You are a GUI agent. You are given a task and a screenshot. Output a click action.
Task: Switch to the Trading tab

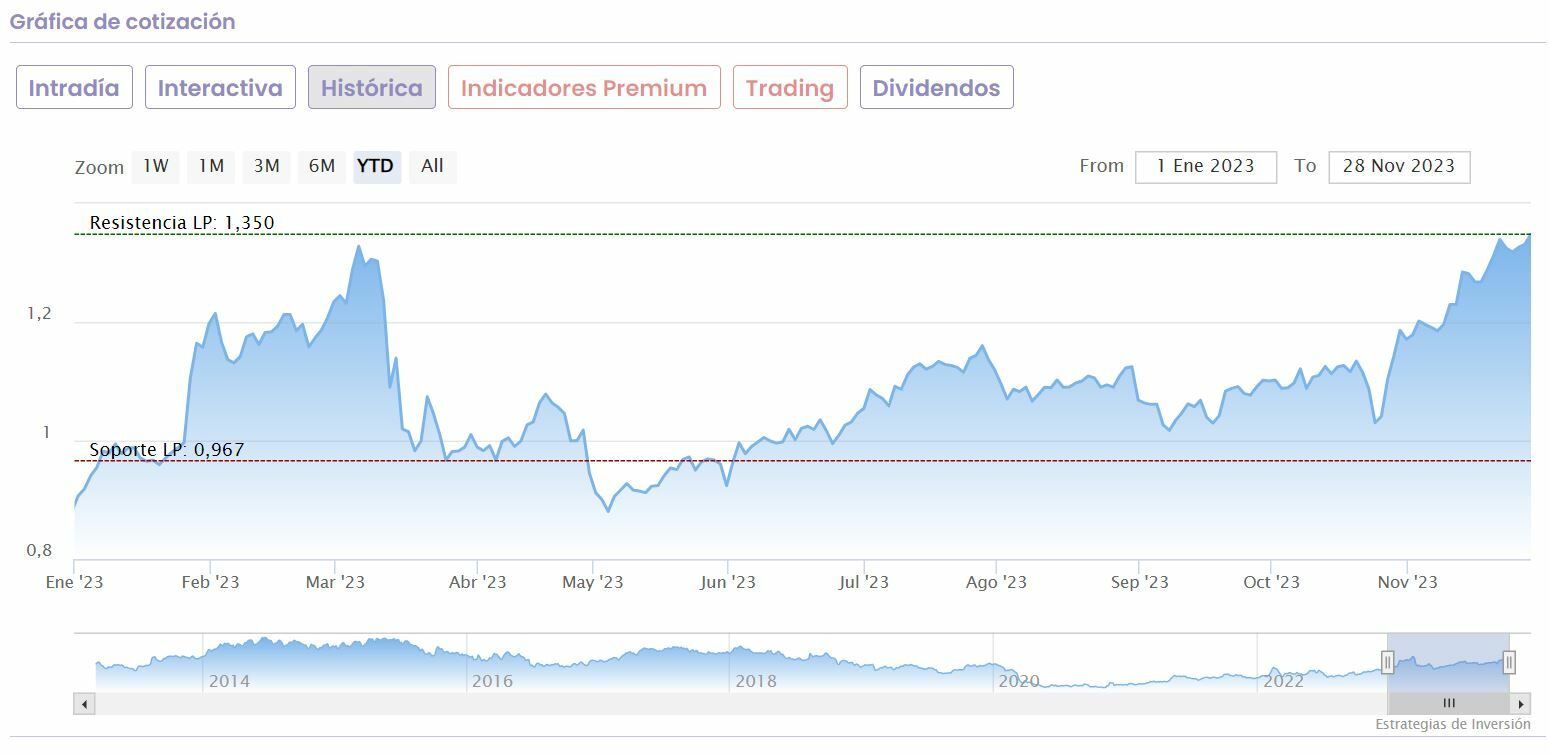click(x=790, y=88)
